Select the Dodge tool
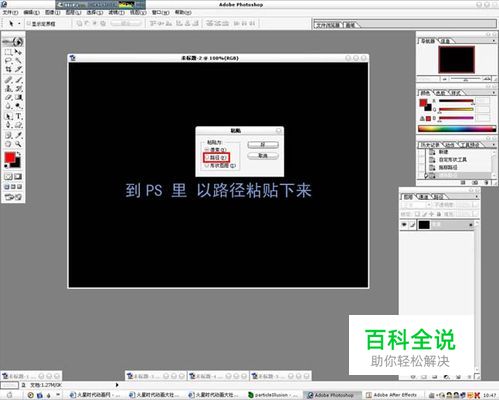Image resolution: width=499 pixels, height=400 pixels. point(18,106)
